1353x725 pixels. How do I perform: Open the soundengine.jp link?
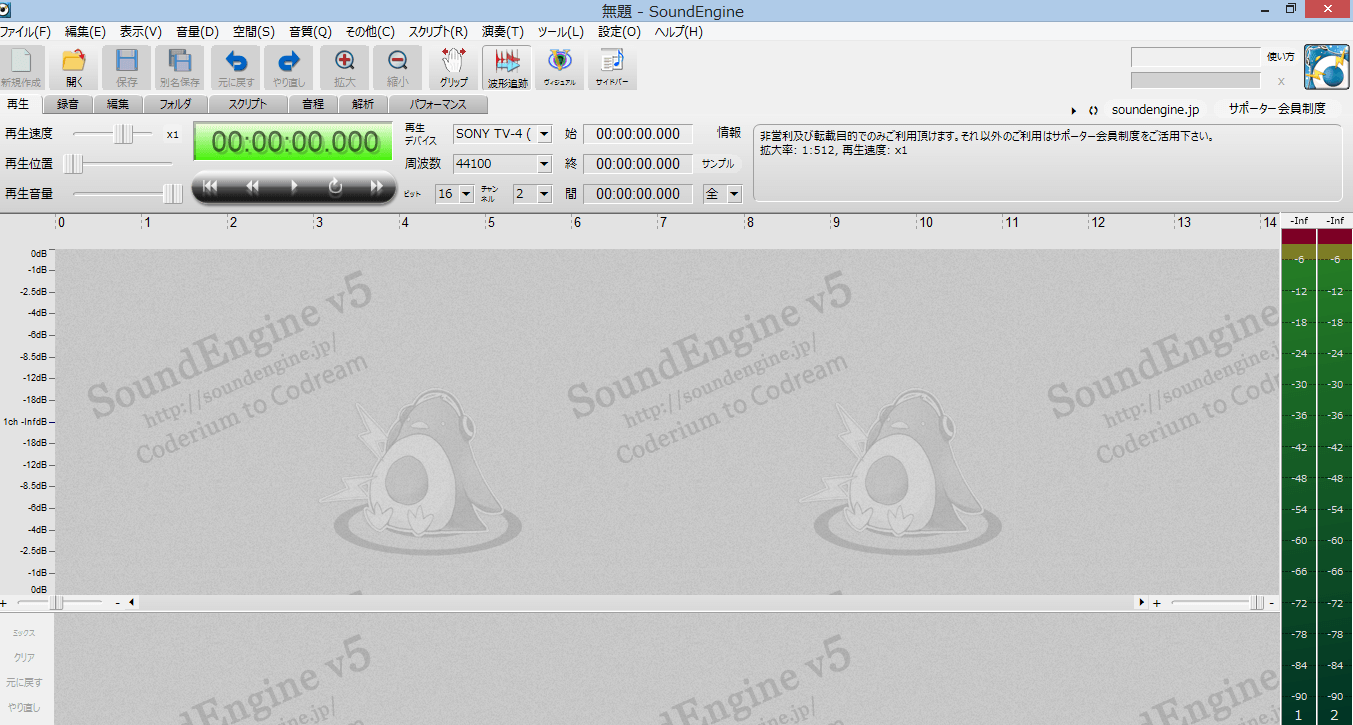pyautogui.click(x=1155, y=110)
